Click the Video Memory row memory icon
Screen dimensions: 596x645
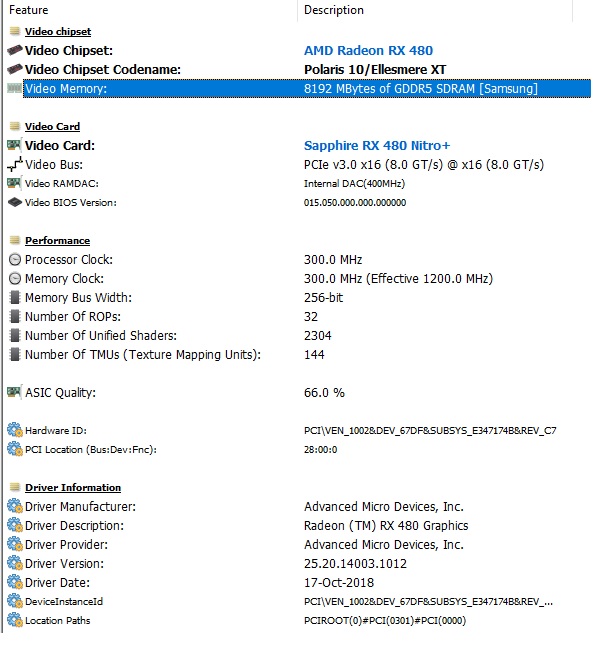[14, 88]
